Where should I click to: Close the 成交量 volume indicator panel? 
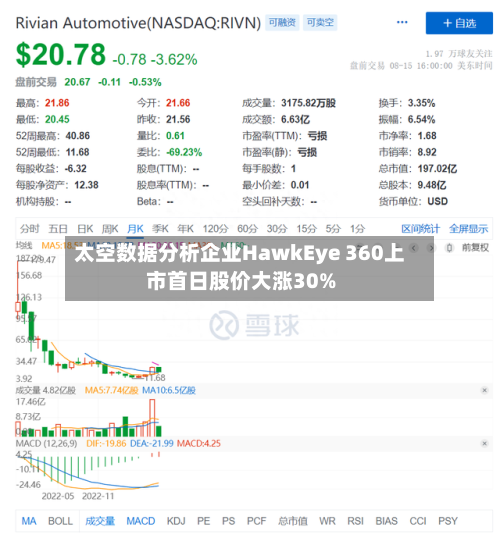(484, 390)
